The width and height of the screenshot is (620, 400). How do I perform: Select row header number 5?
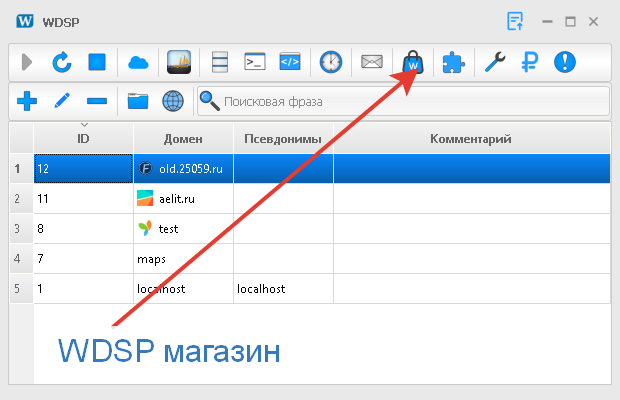21,289
